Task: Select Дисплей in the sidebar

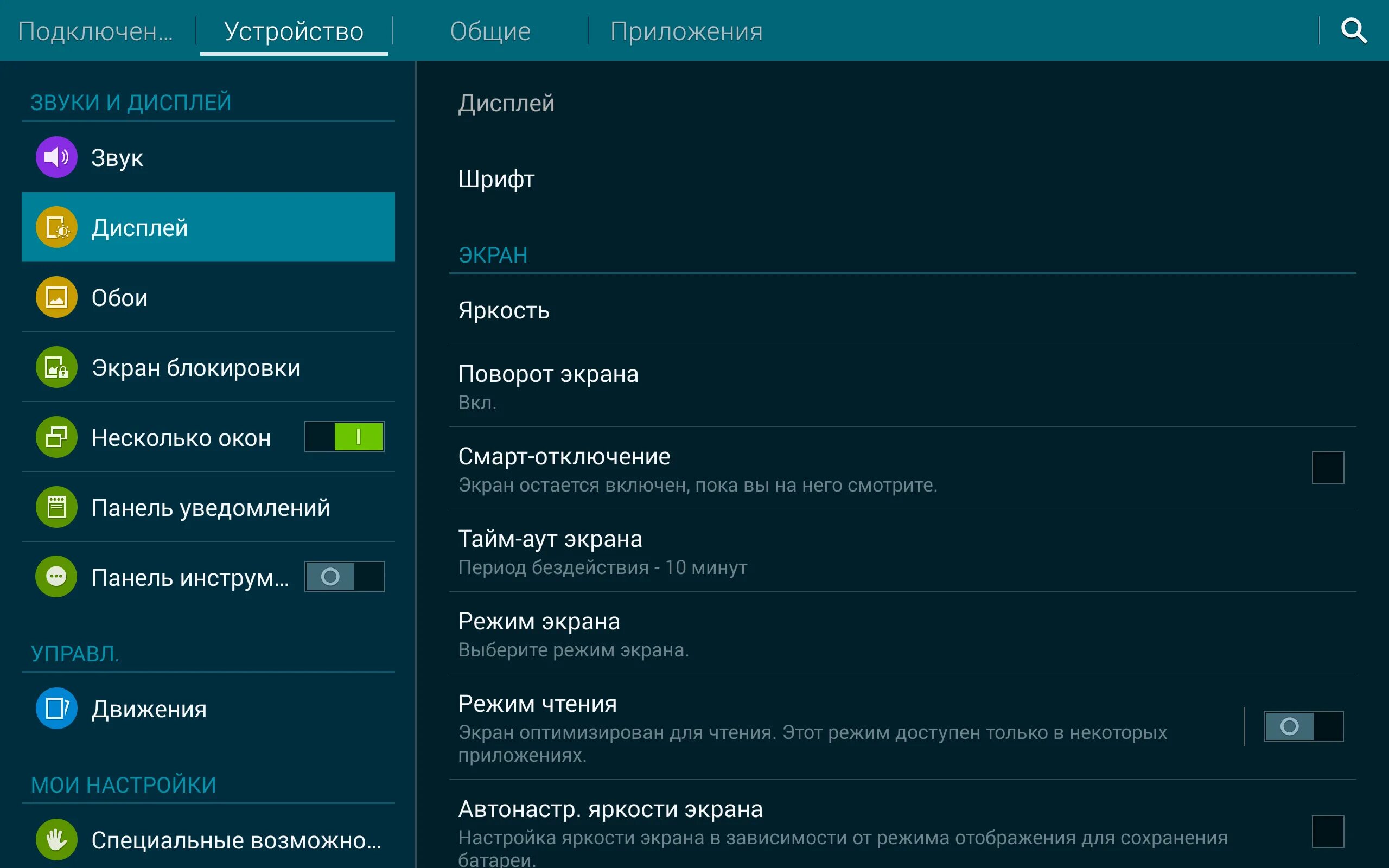Action: click(208, 227)
